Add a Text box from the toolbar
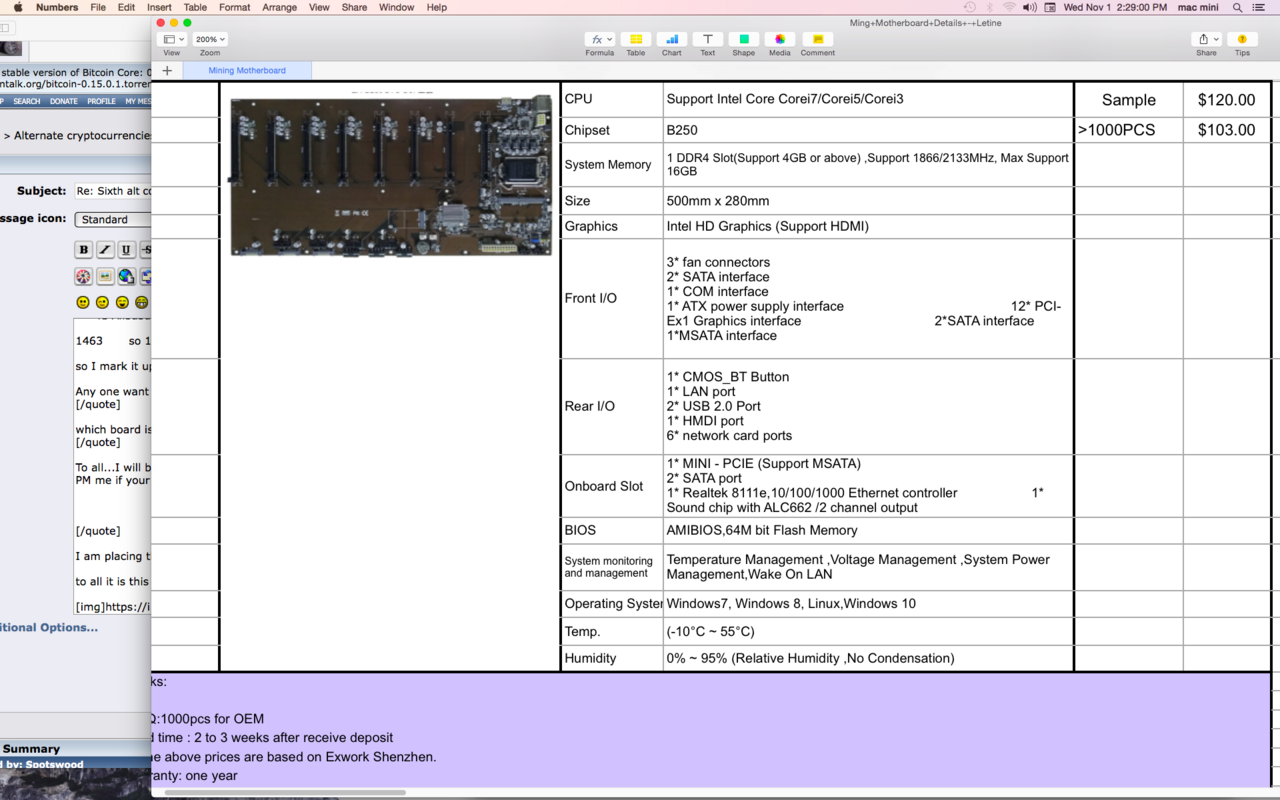 [x=707, y=40]
